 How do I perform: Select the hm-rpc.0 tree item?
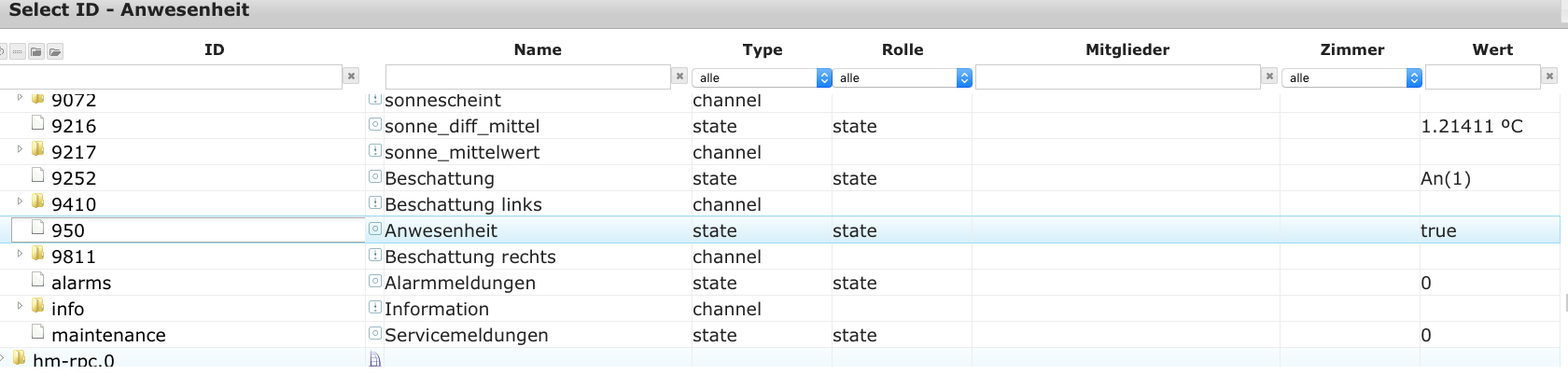tap(73, 360)
